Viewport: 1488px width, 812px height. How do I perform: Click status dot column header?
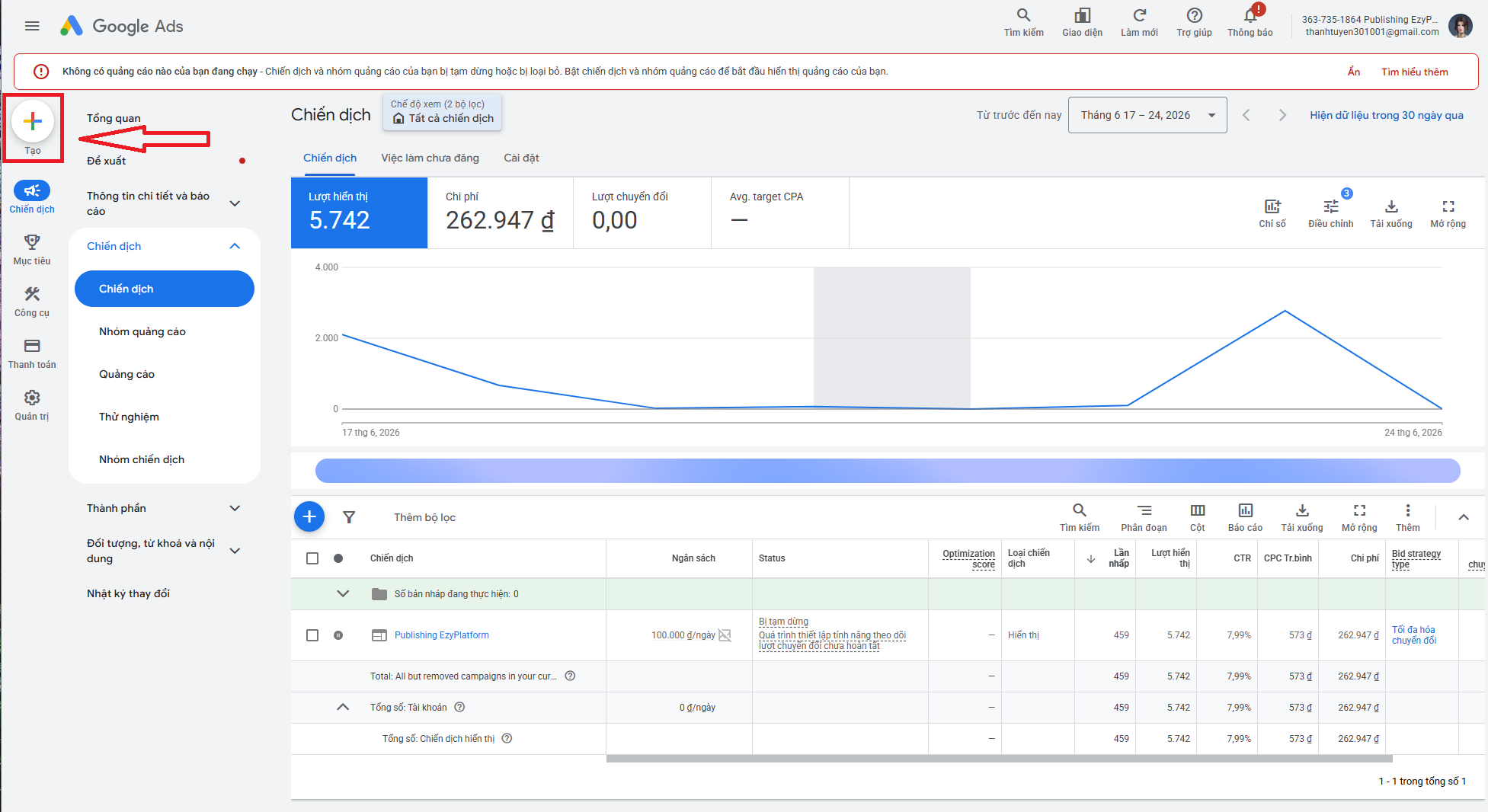tap(338, 558)
